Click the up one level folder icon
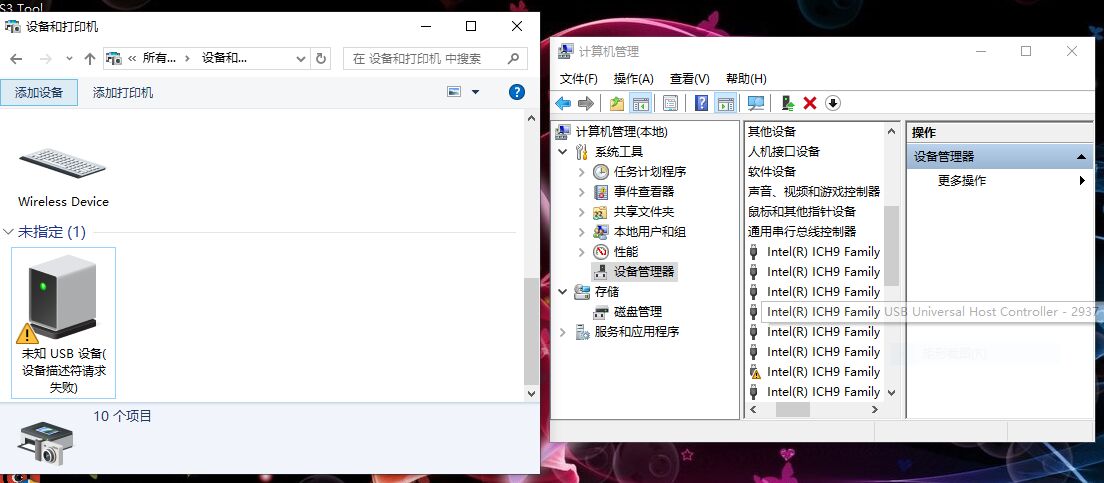The height and width of the screenshot is (483, 1104). click(617, 103)
